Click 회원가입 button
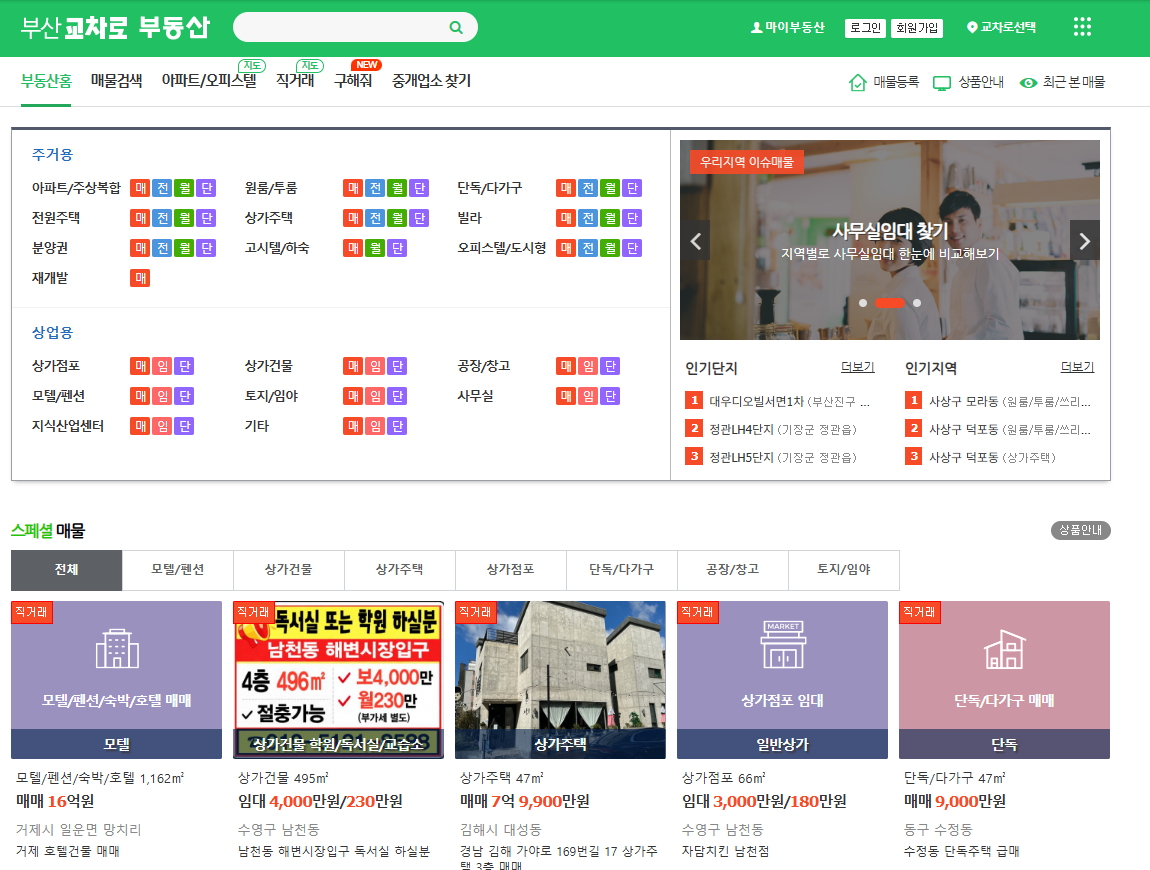 [x=918, y=28]
